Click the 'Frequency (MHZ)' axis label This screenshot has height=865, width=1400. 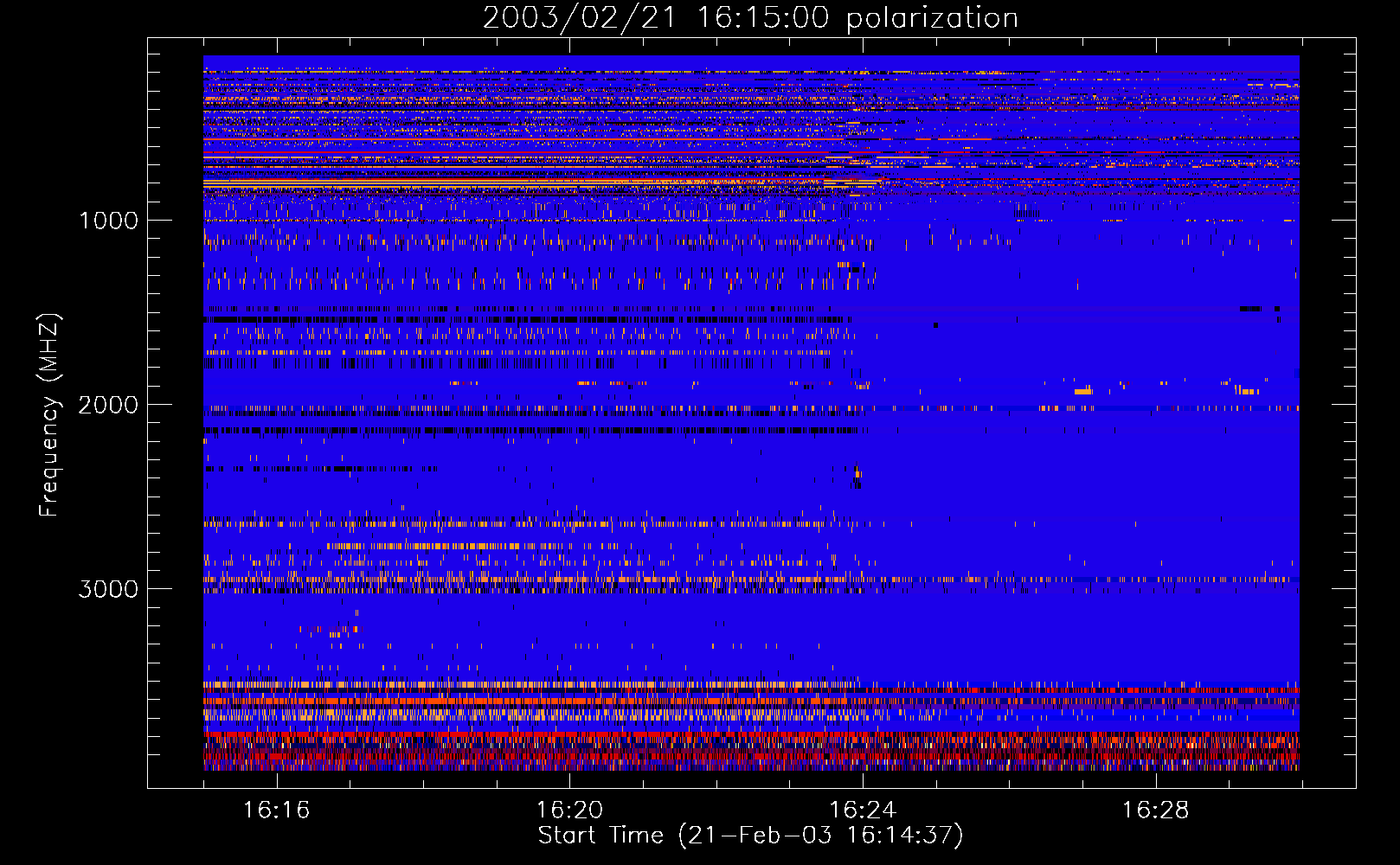click(x=48, y=415)
